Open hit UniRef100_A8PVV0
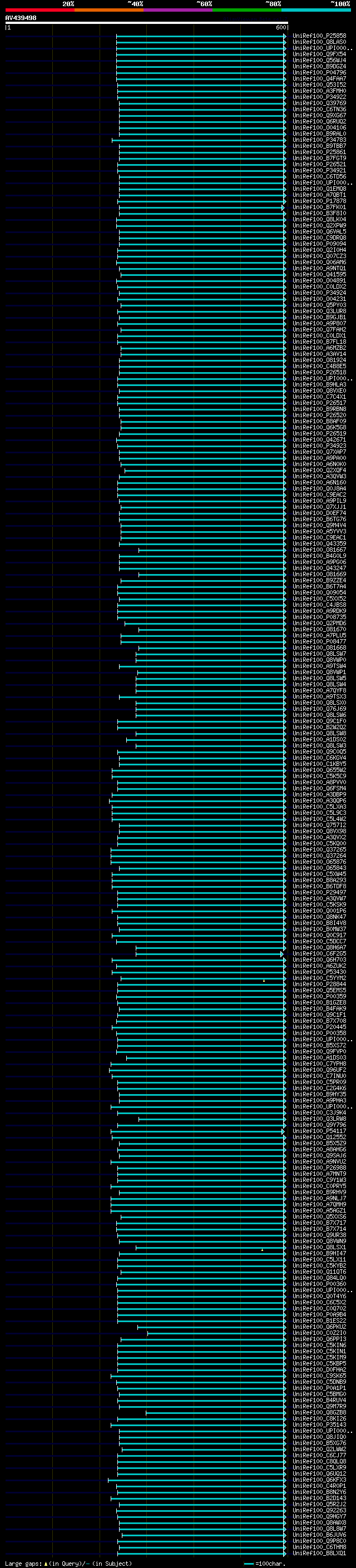Screen dimensions: 356x1568 pyautogui.click(x=319, y=782)
